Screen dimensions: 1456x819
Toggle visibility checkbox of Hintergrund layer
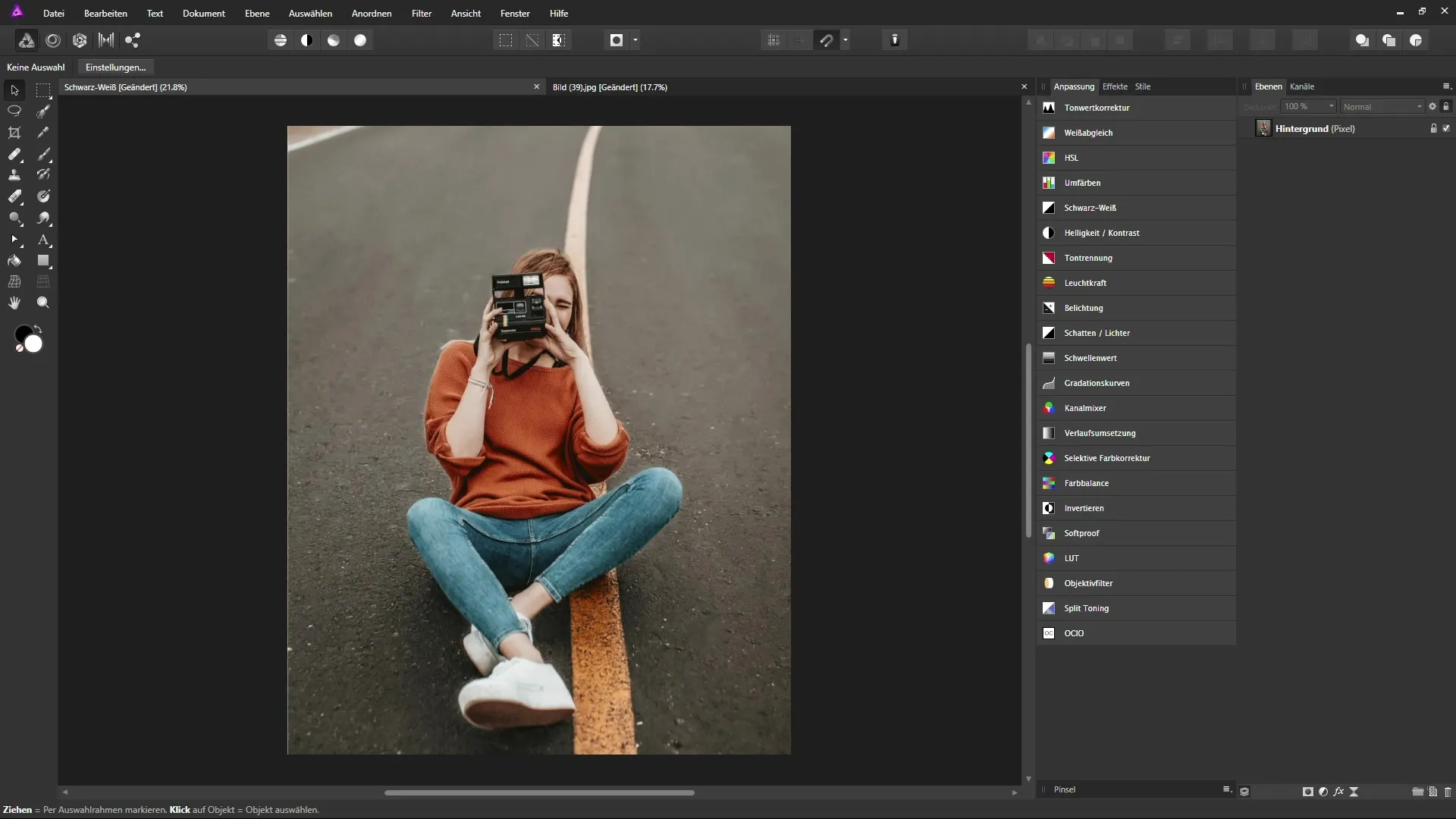coord(1446,129)
